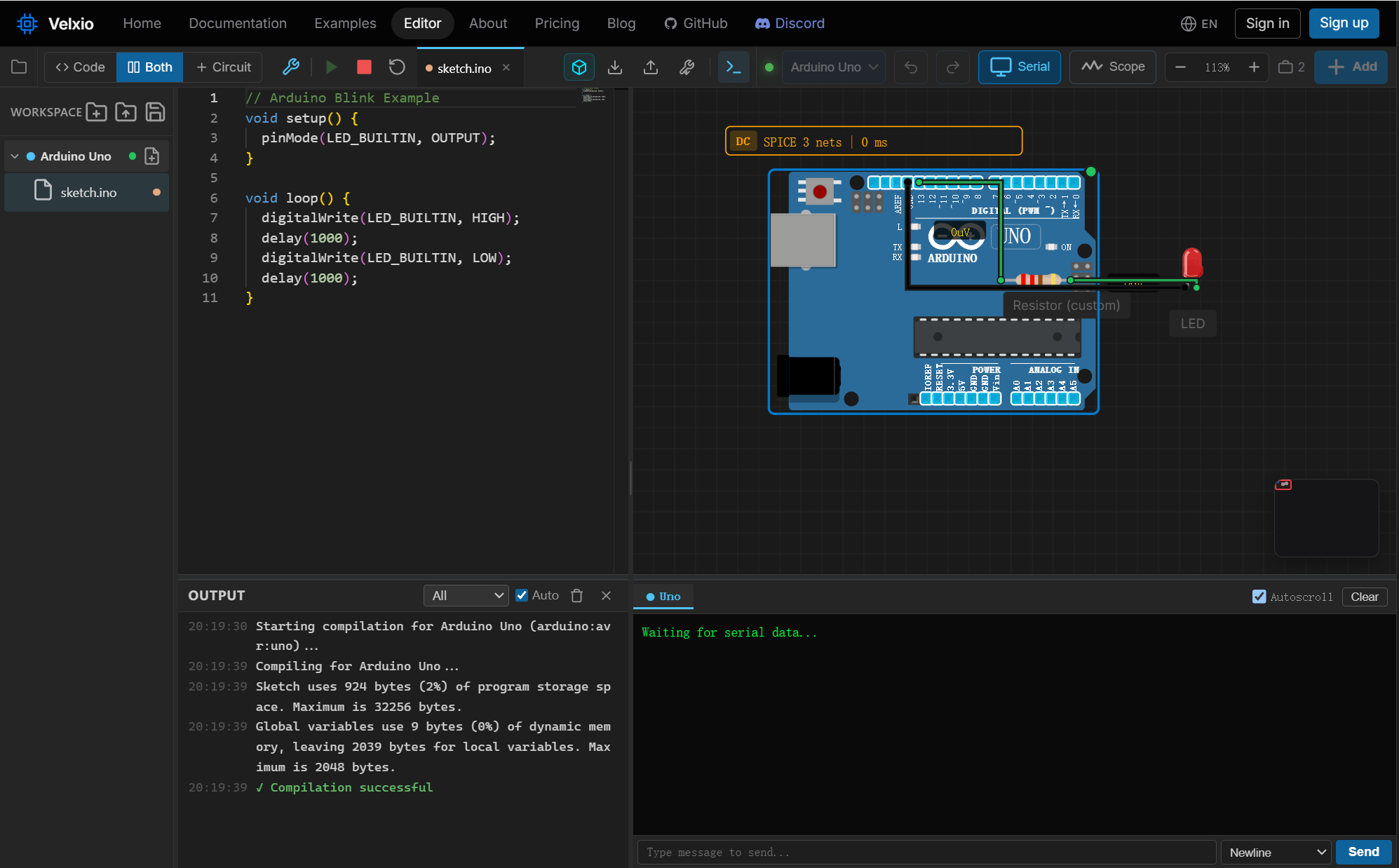Toggle the Auto checkbox in the output panel
1399x868 pixels.
[x=522, y=595]
